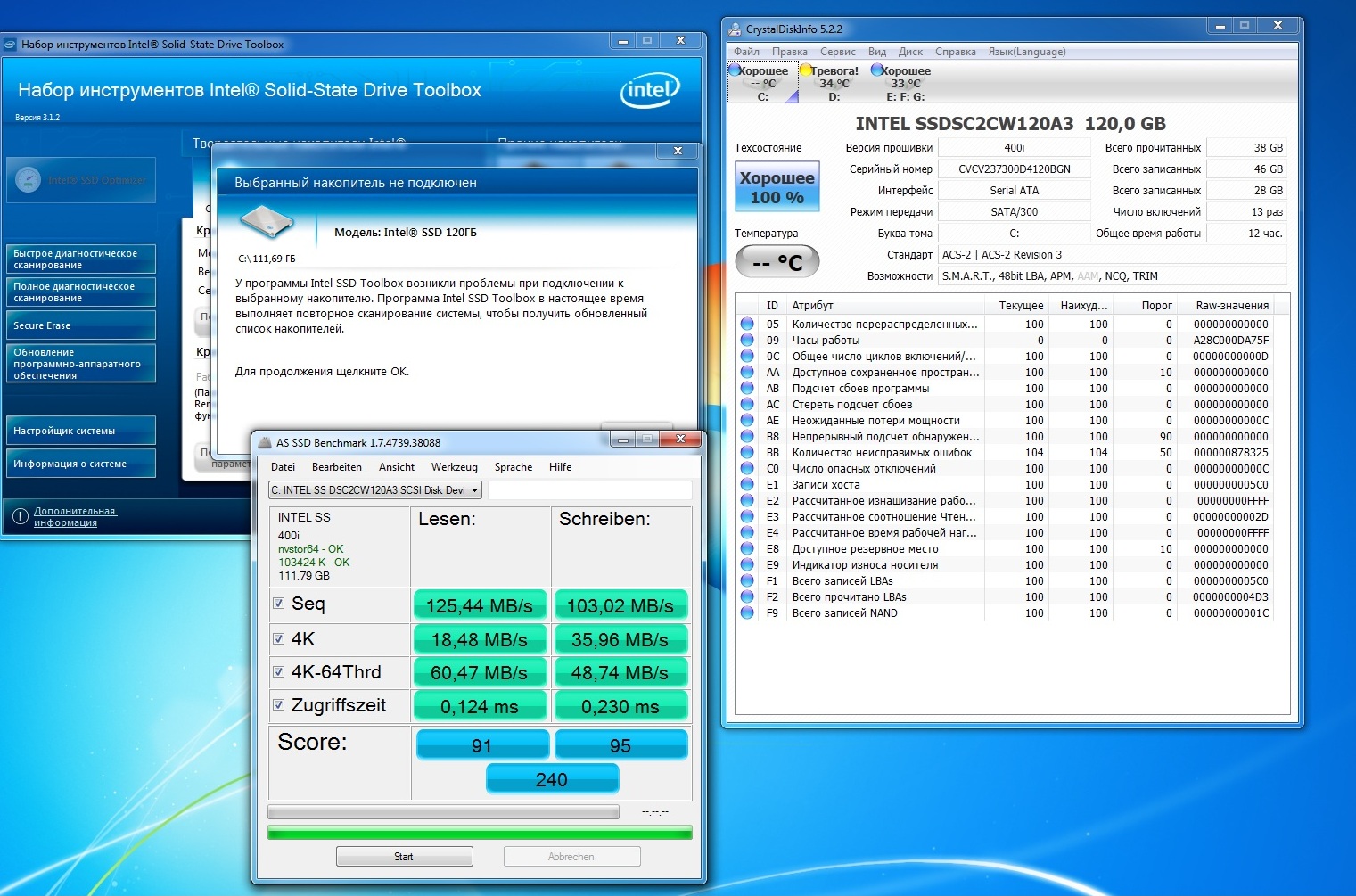The height and width of the screenshot is (896, 1356).
Task: Open the Werkzeug menu in AS SSD Benchmark
Action: pos(454,467)
